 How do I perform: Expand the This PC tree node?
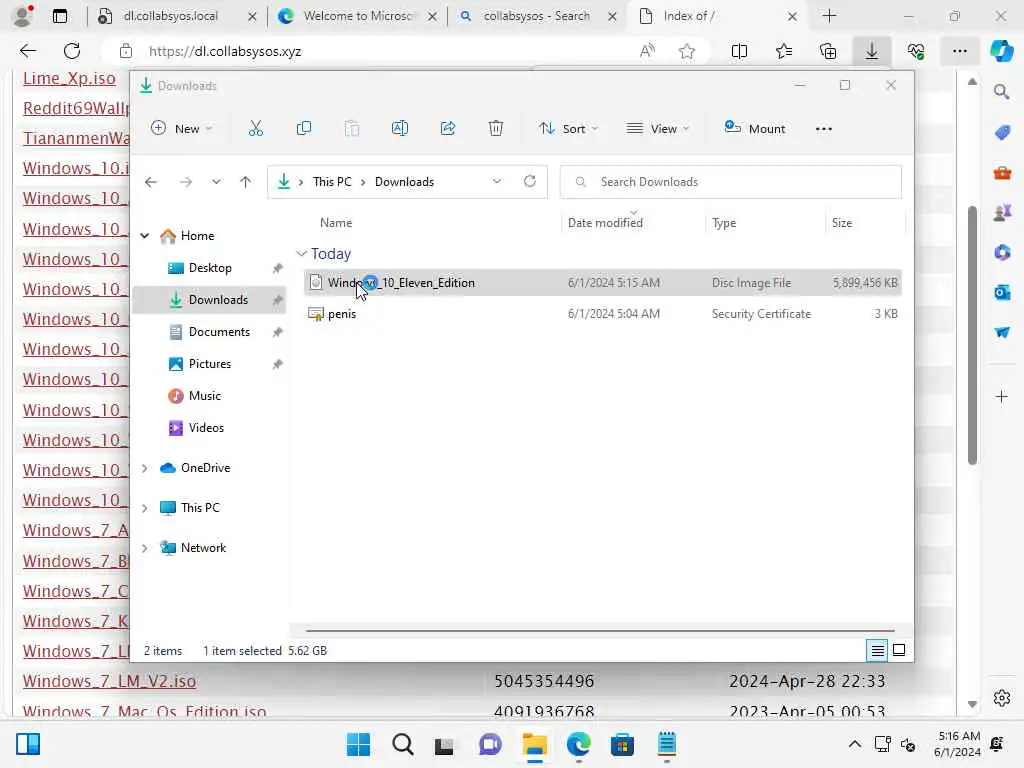point(144,508)
